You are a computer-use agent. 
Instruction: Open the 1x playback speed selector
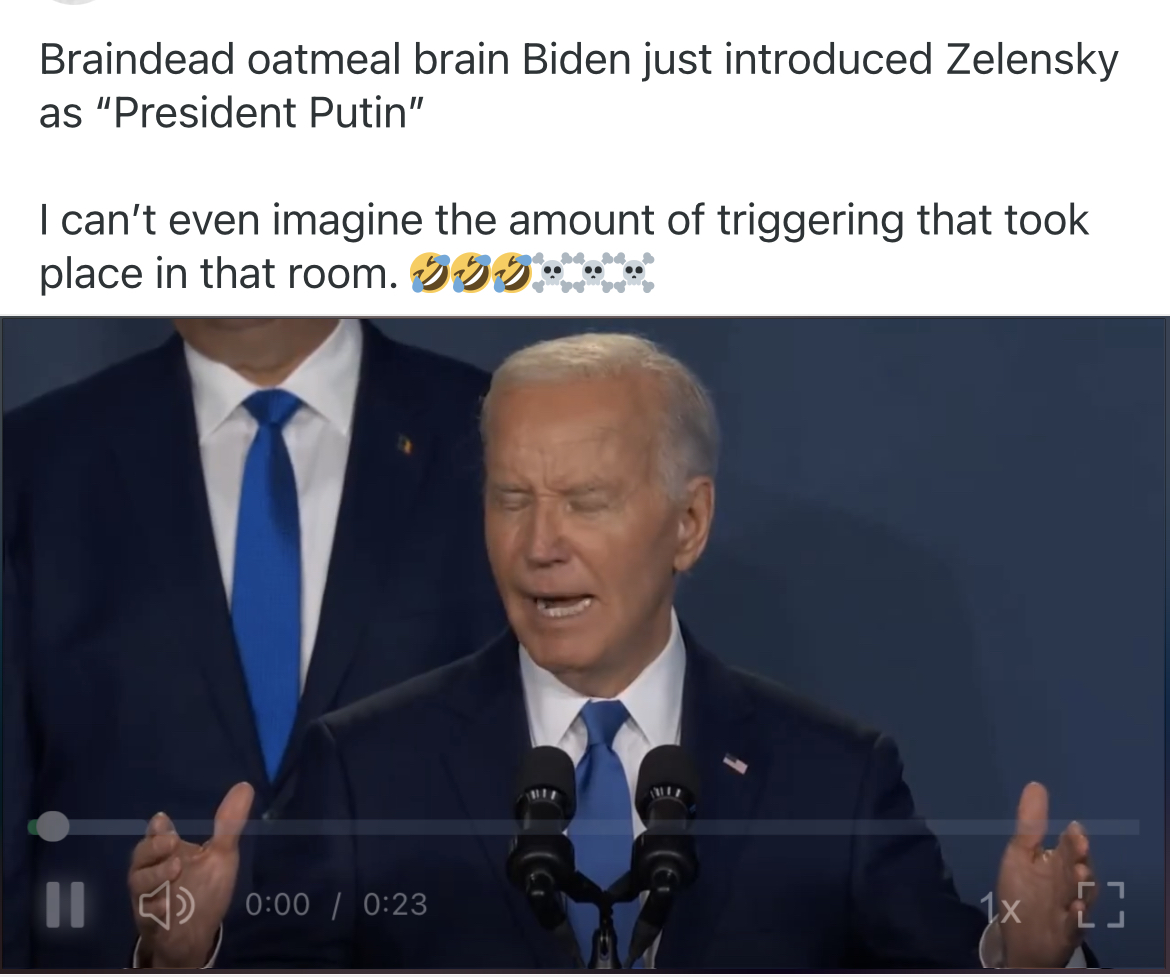point(1000,908)
